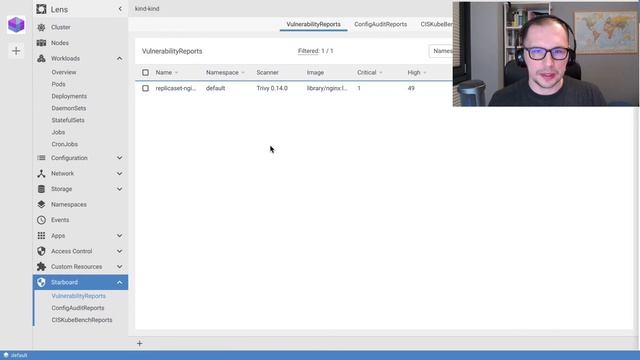Open the Deployments list

click(69, 96)
